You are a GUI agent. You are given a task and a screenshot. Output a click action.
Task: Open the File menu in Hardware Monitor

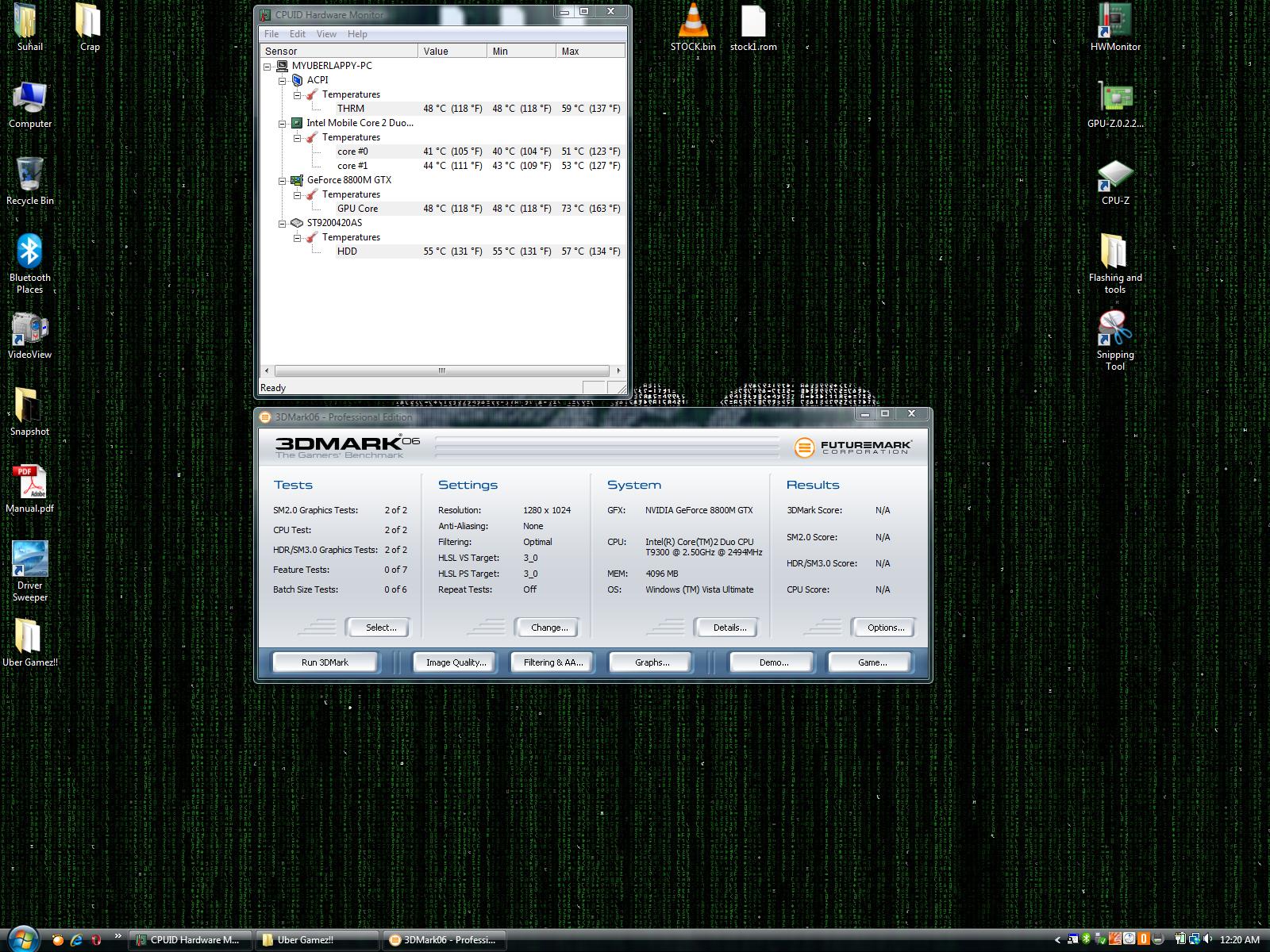(271, 34)
